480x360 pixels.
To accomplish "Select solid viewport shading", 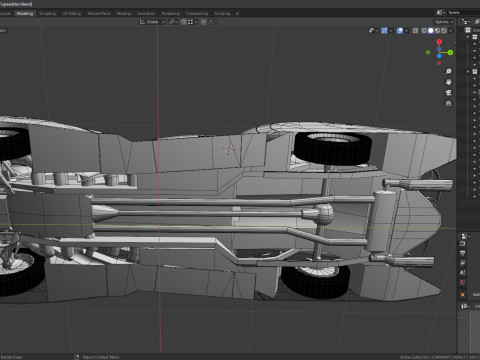I will 431,30.
